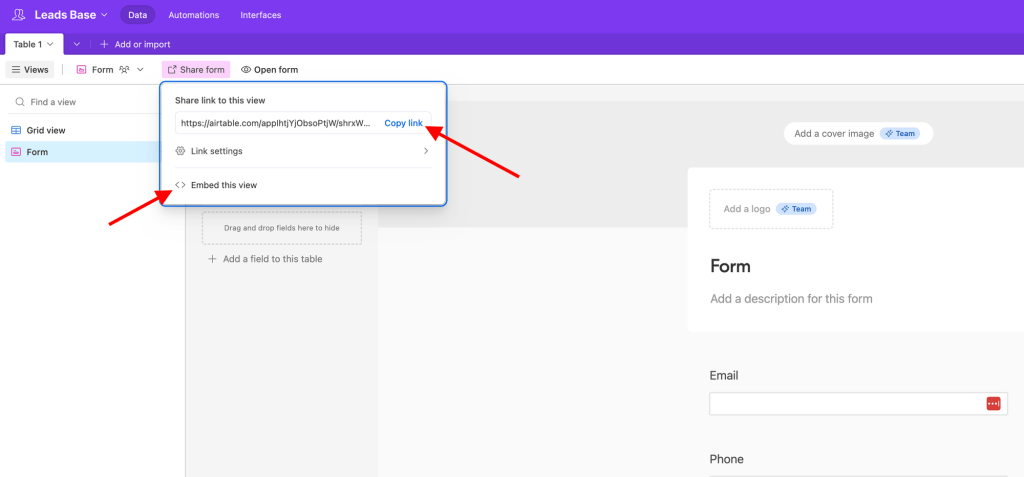The height and width of the screenshot is (477, 1024).
Task: Select the Table 1 tab
Action: 34,44
